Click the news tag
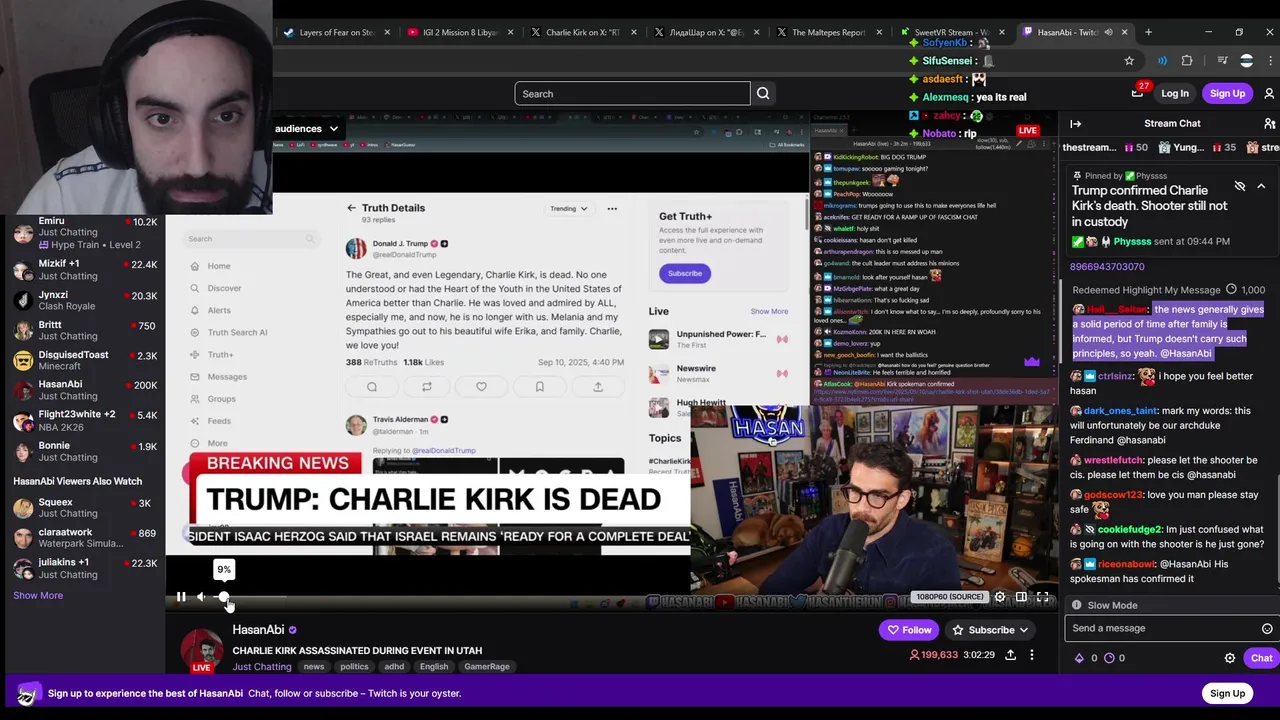 (314, 666)
